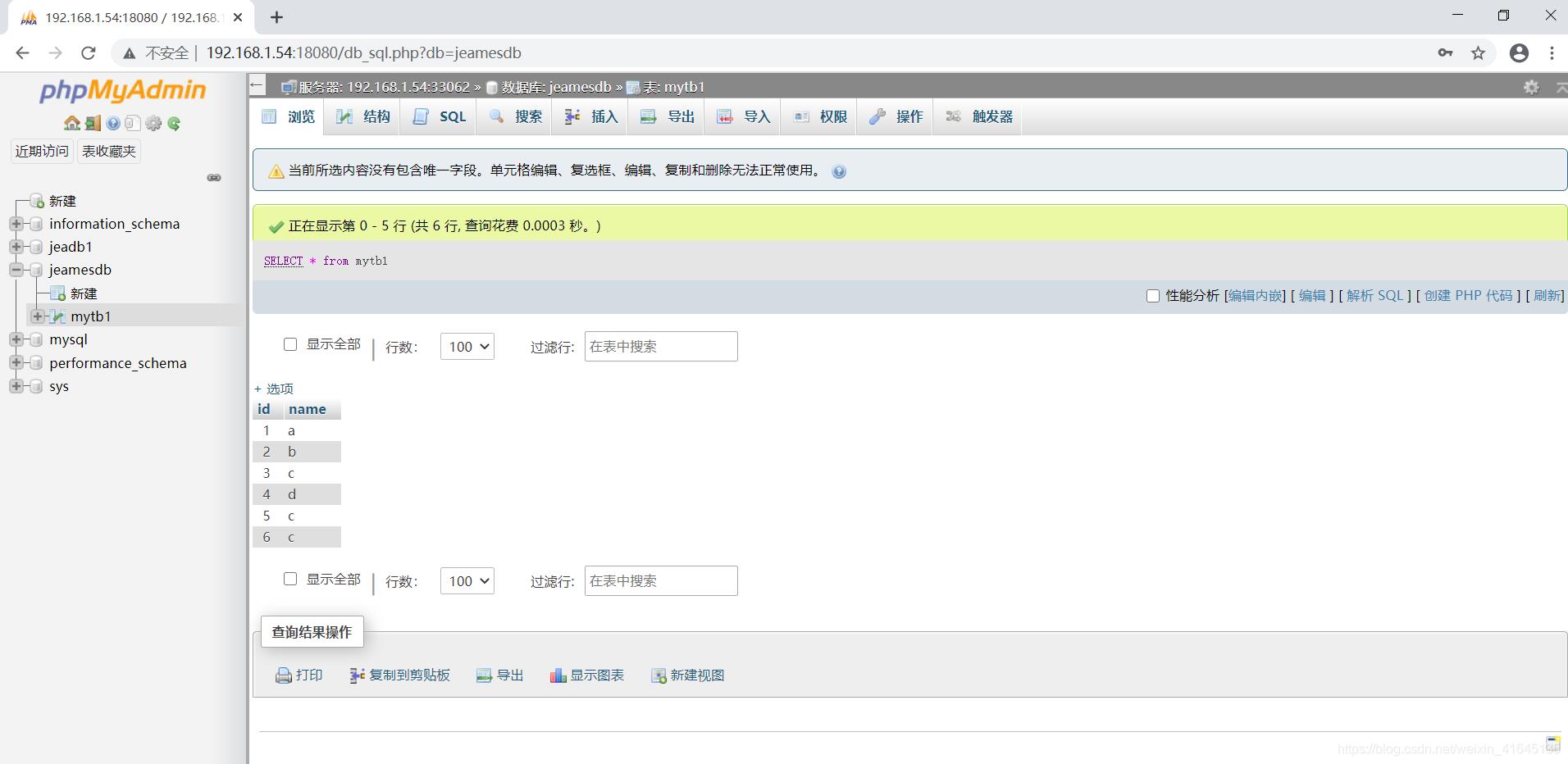Open the SQL documentation page icon
Viewport: 1568px width, 764px height.
(x=133, y=123)
